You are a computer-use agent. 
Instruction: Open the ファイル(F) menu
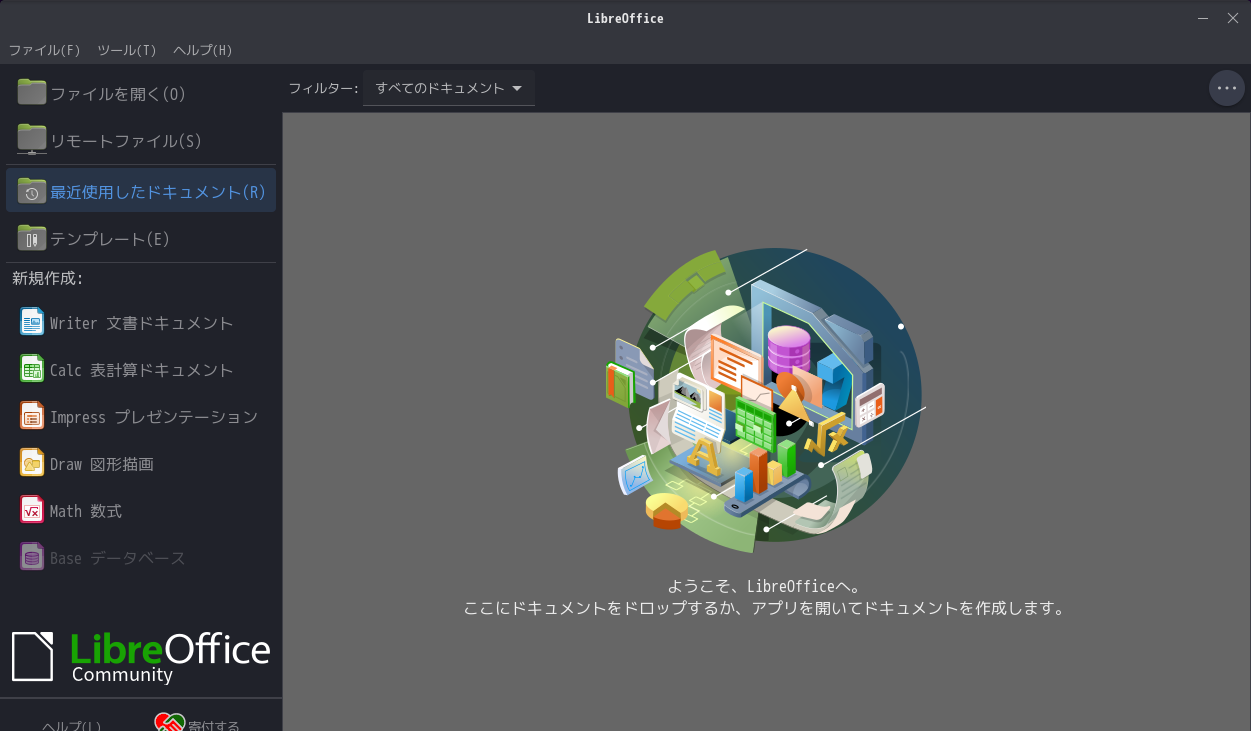45,50
